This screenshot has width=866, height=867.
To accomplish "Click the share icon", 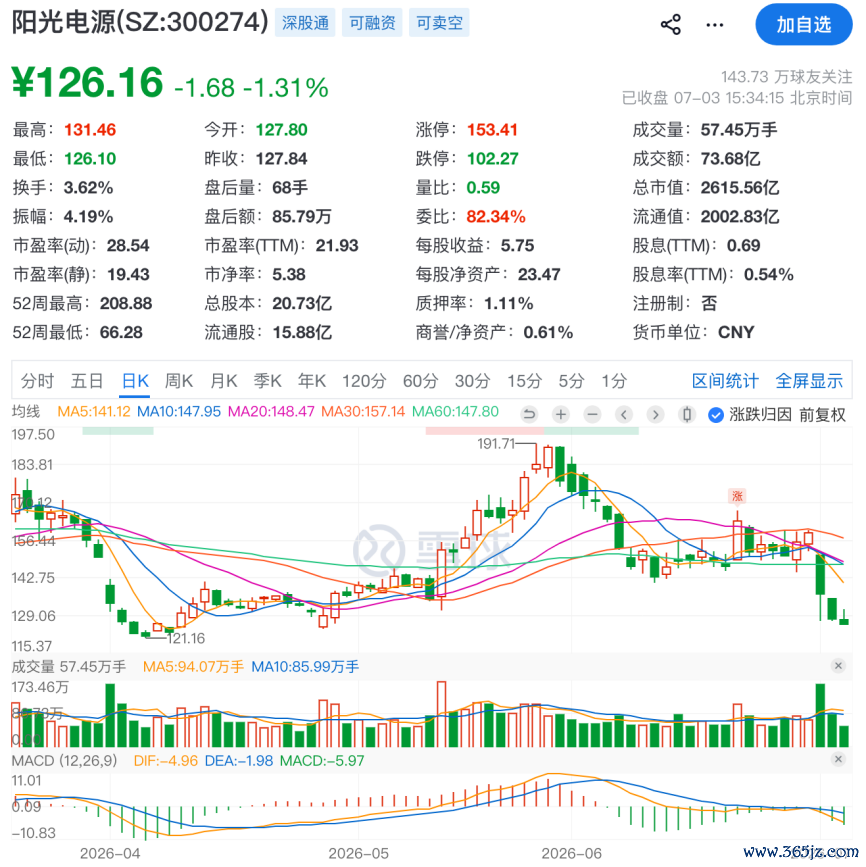I will tap(671, 25).
